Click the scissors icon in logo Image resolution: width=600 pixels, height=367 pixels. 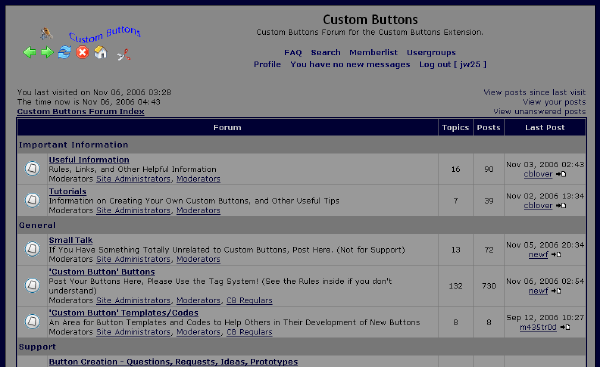[x=124, y=55]
